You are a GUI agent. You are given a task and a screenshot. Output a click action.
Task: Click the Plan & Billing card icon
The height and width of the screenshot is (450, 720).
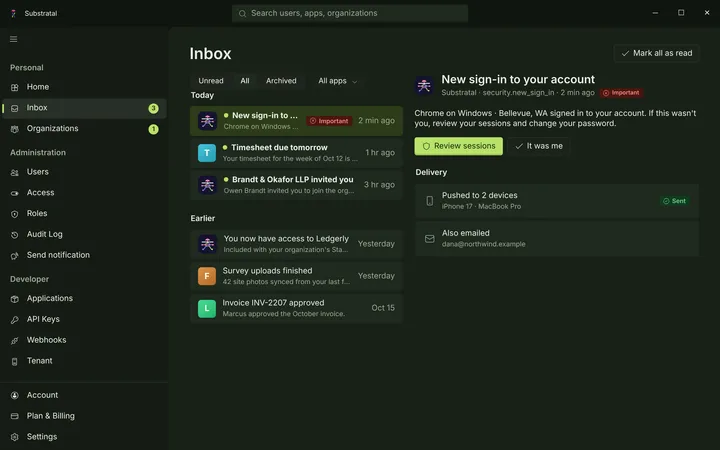click(x=15, y=416)
